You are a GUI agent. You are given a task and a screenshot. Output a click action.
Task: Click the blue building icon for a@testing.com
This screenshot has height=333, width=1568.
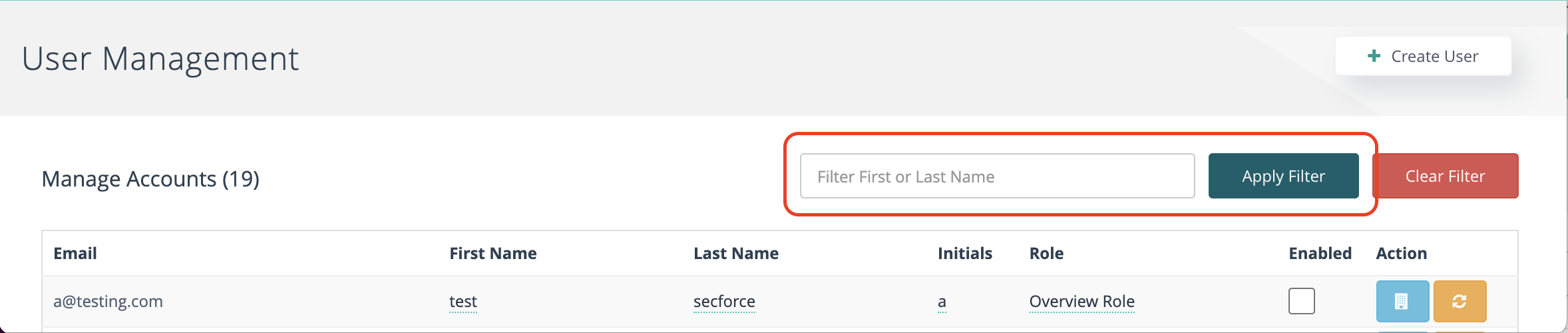pyautogui.click(x=1402, y=301)
